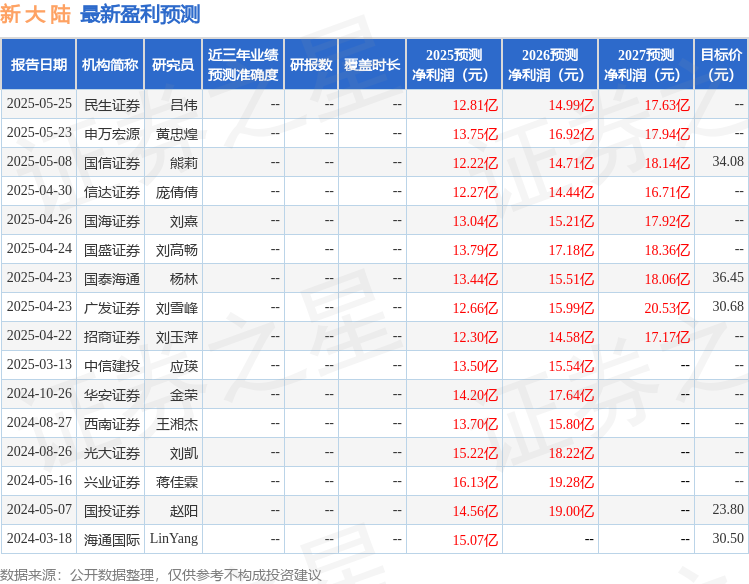This screenshot has width=749, height=584.
Task: Click the 申万宏源 institution cell
Action: coord(112,134)
